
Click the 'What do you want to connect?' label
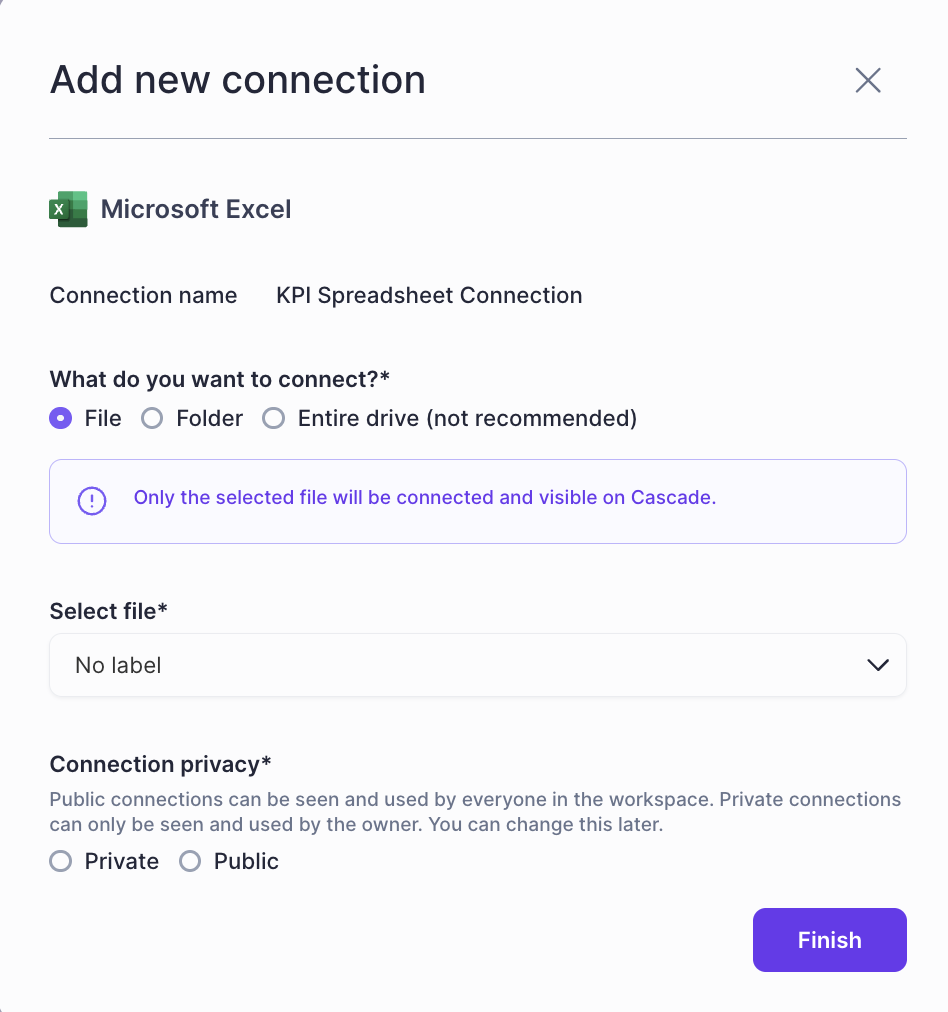(219, 380)
